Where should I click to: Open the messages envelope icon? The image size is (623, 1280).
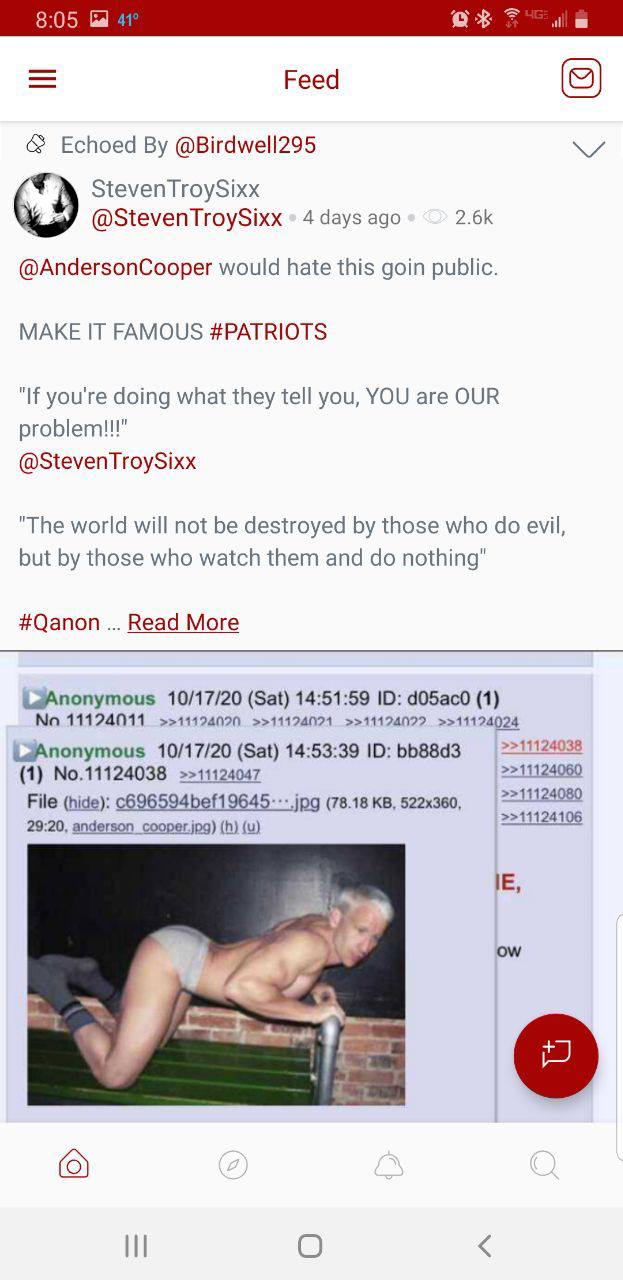[x=581, y=79]
